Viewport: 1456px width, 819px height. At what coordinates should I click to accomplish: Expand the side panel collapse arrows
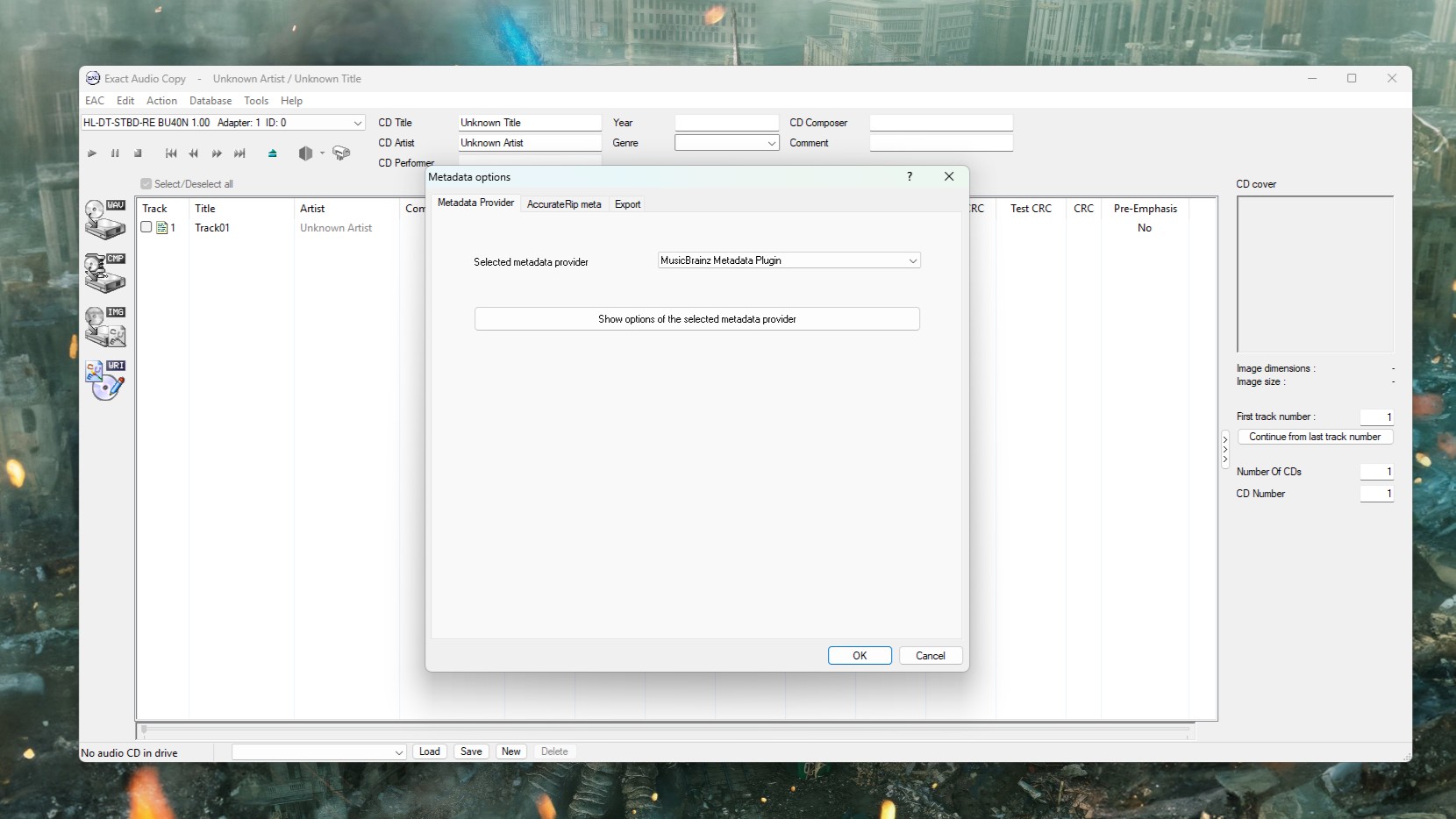point(1225,449)
